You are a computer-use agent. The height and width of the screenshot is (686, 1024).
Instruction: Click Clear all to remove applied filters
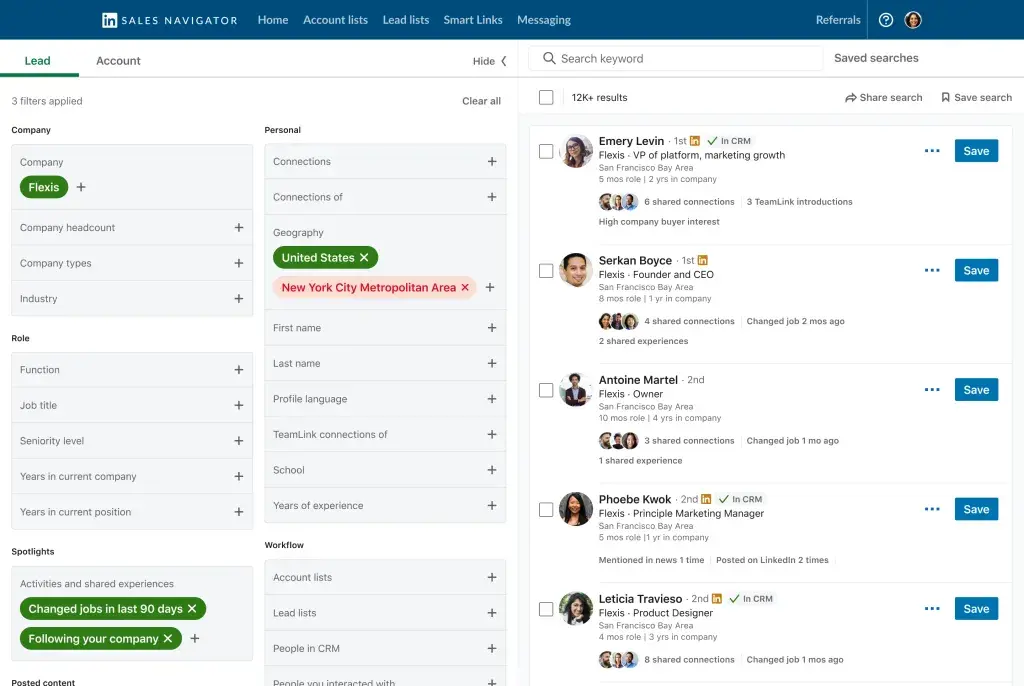pos(481,101)
